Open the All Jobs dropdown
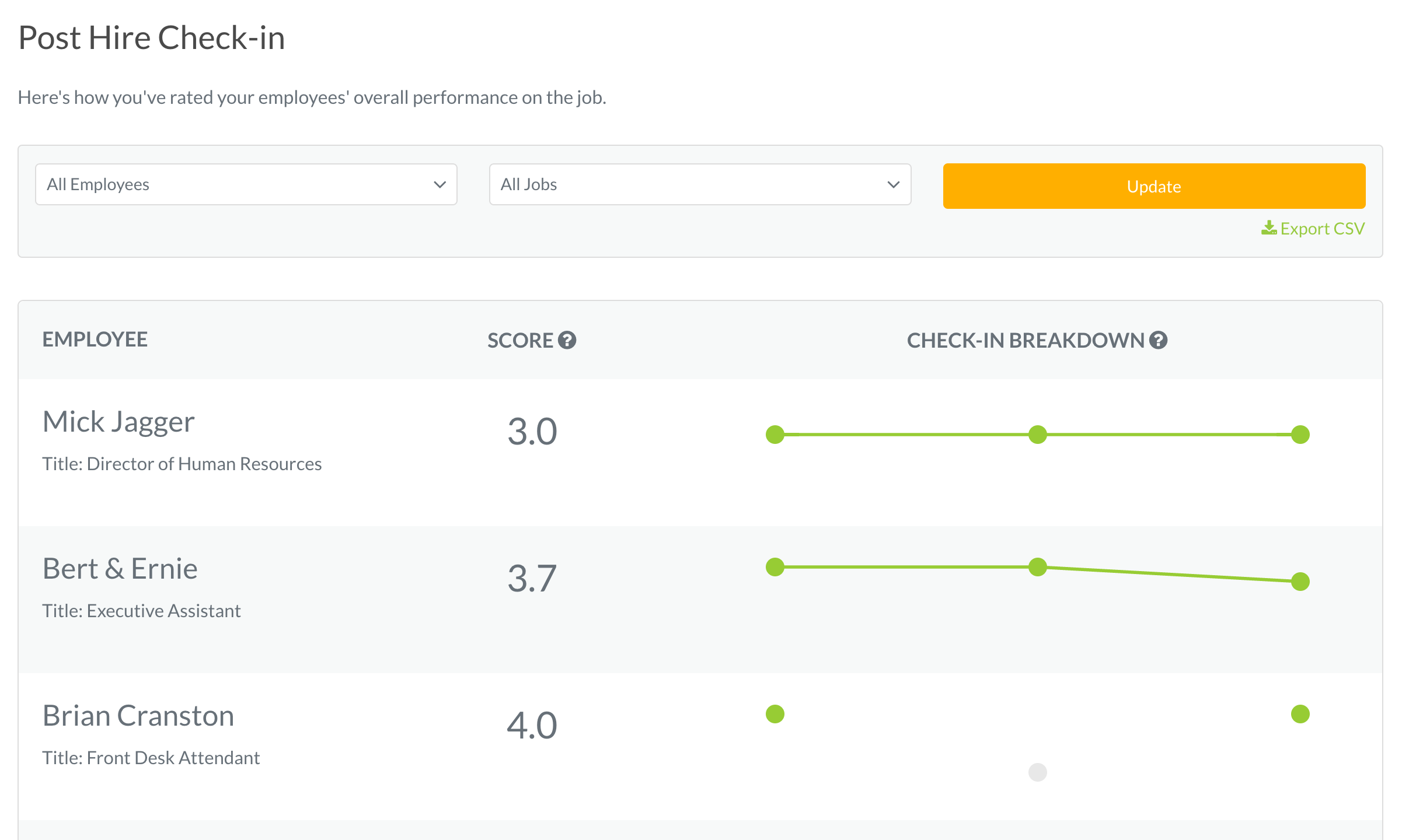 [x=700, y=184]
